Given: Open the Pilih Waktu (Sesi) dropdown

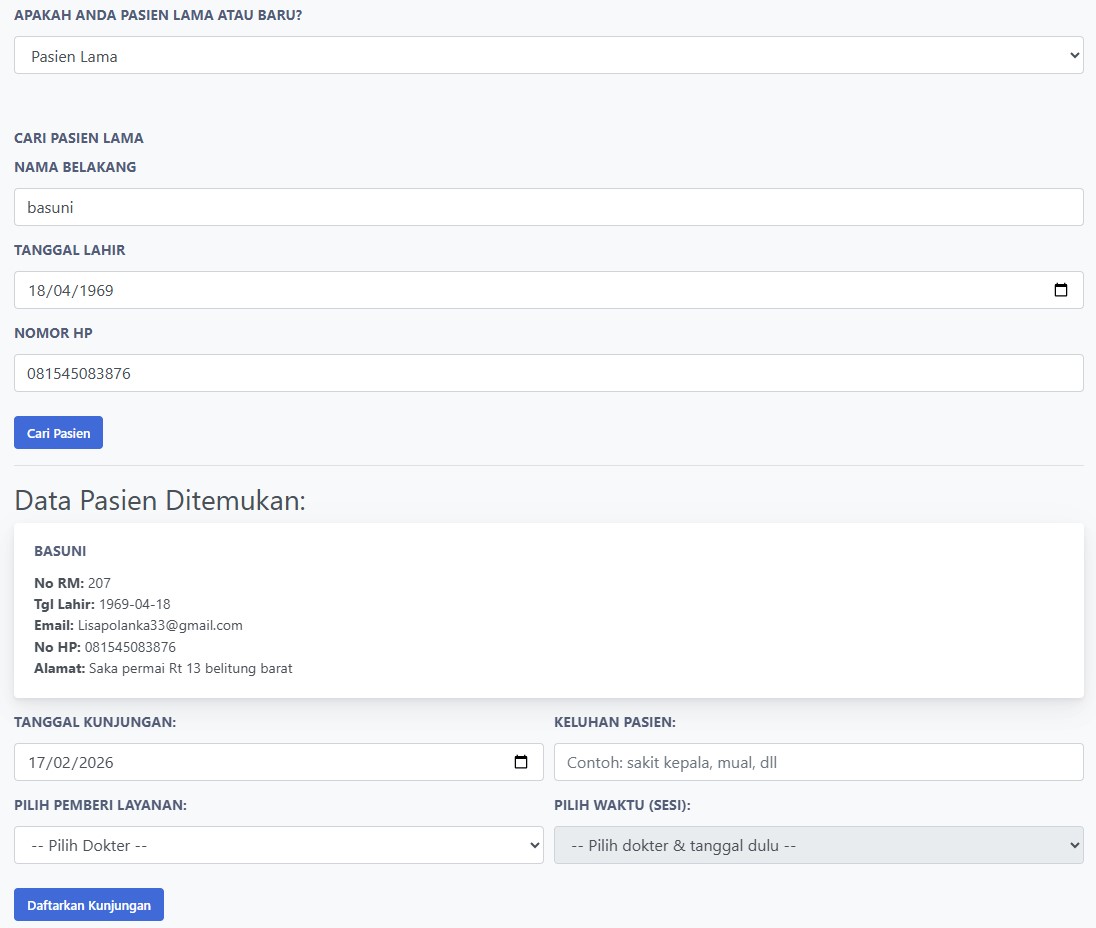Looking at the screenshot, I should 818,845.
